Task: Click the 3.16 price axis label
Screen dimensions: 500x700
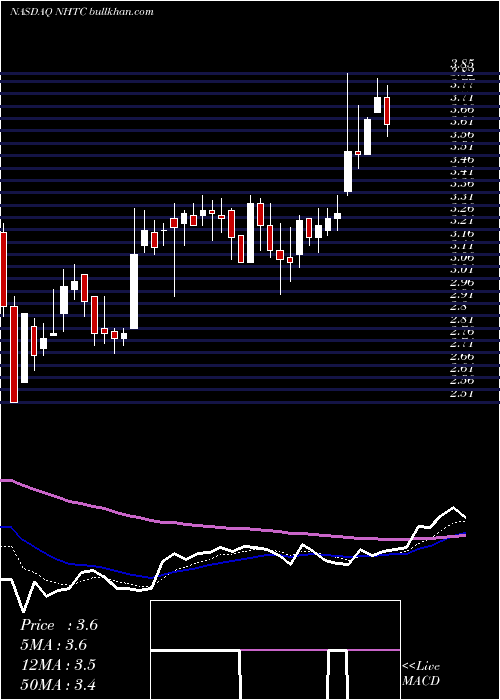Action: pos(462,233)
